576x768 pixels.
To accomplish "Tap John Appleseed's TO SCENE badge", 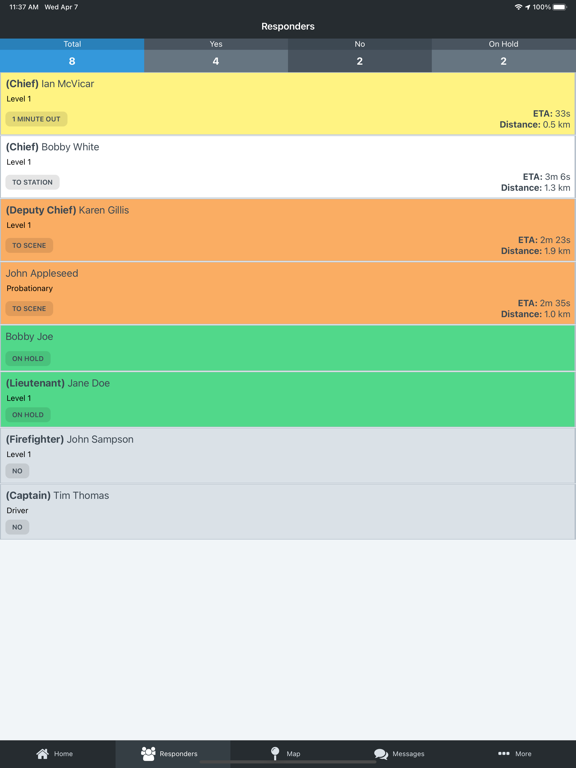I will pos(29,309).
